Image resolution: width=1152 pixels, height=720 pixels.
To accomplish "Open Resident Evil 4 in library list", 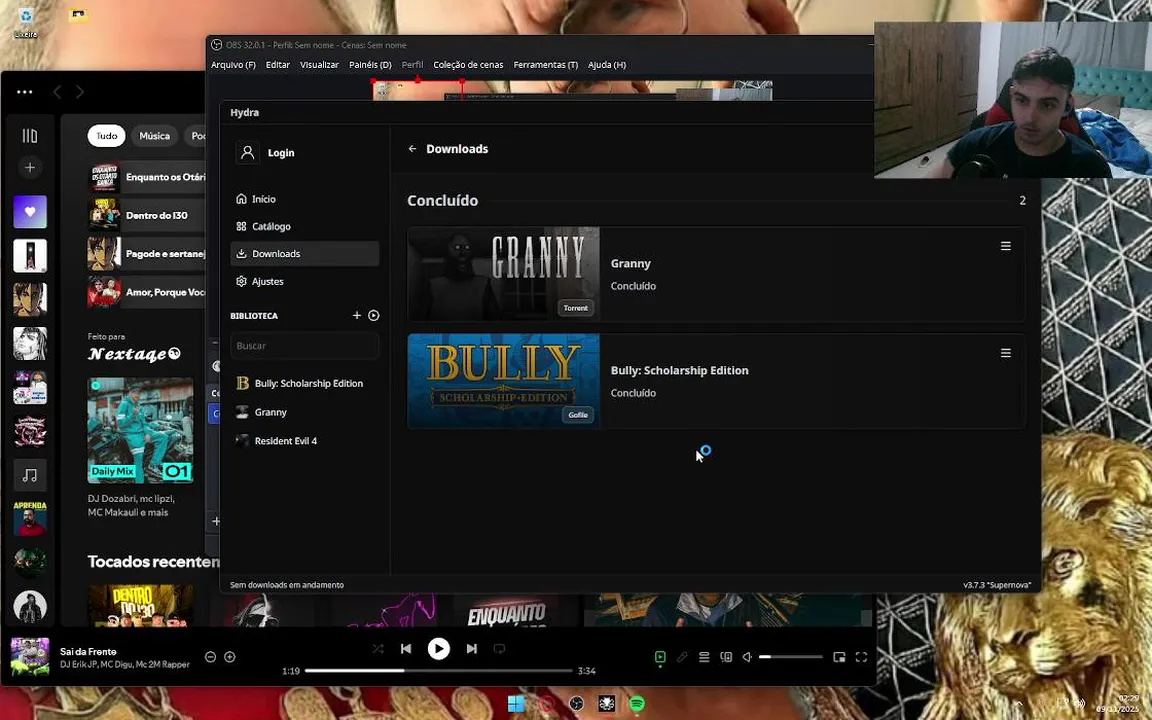I will point(304,441).
